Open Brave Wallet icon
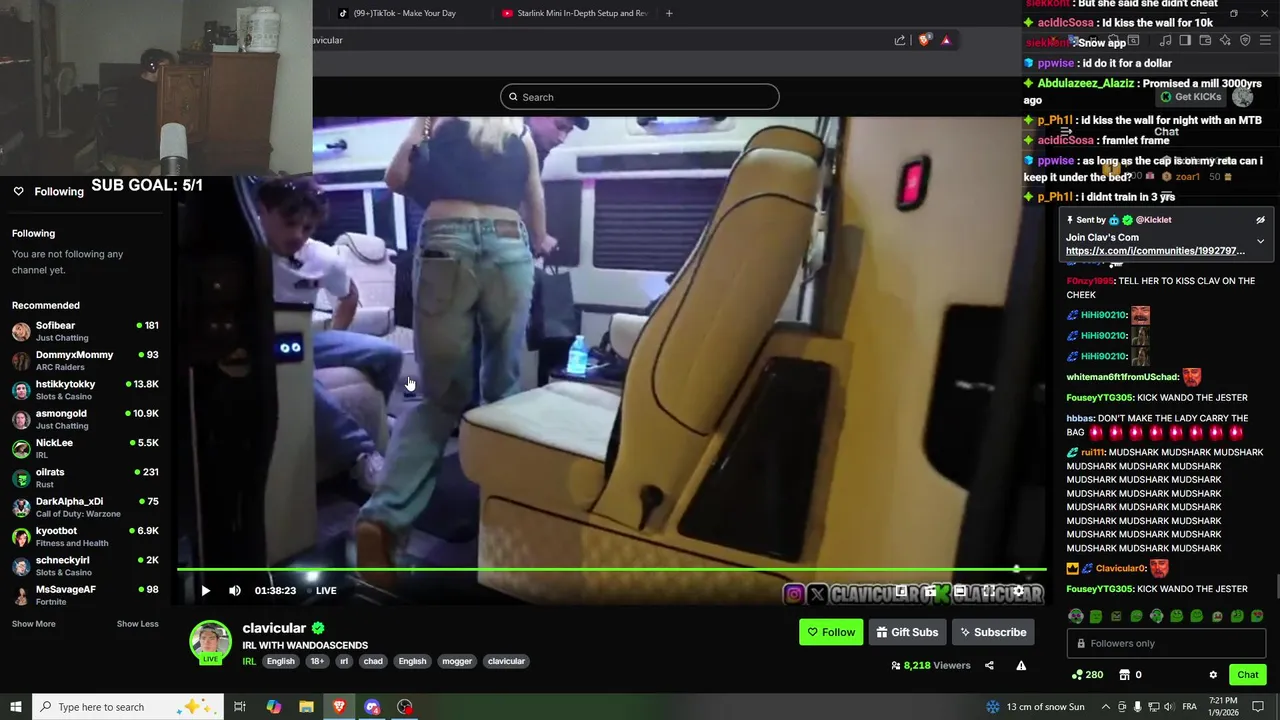 coord(1205,40)
